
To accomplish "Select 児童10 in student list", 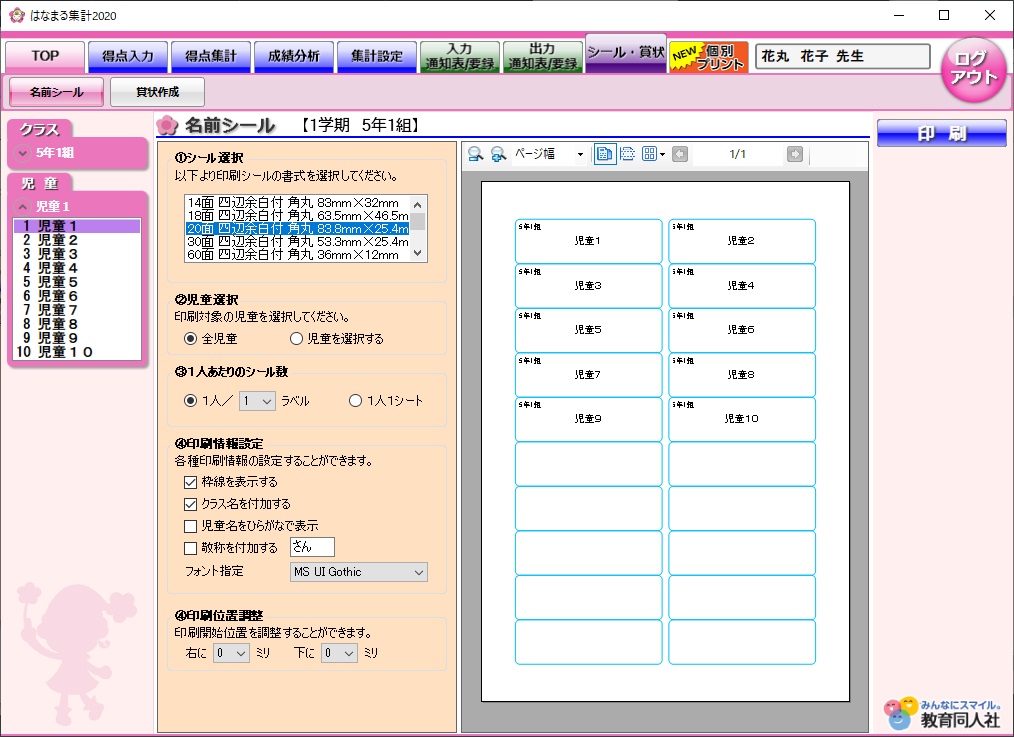I will pos(77,352).
